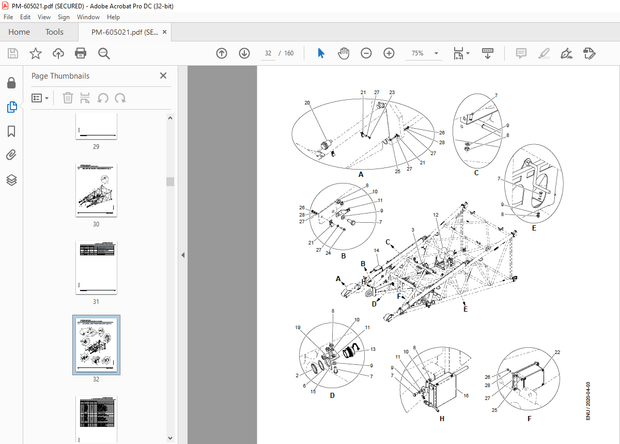
Task: Collapse the navigation pane arrow
Action: coord(183,255)
